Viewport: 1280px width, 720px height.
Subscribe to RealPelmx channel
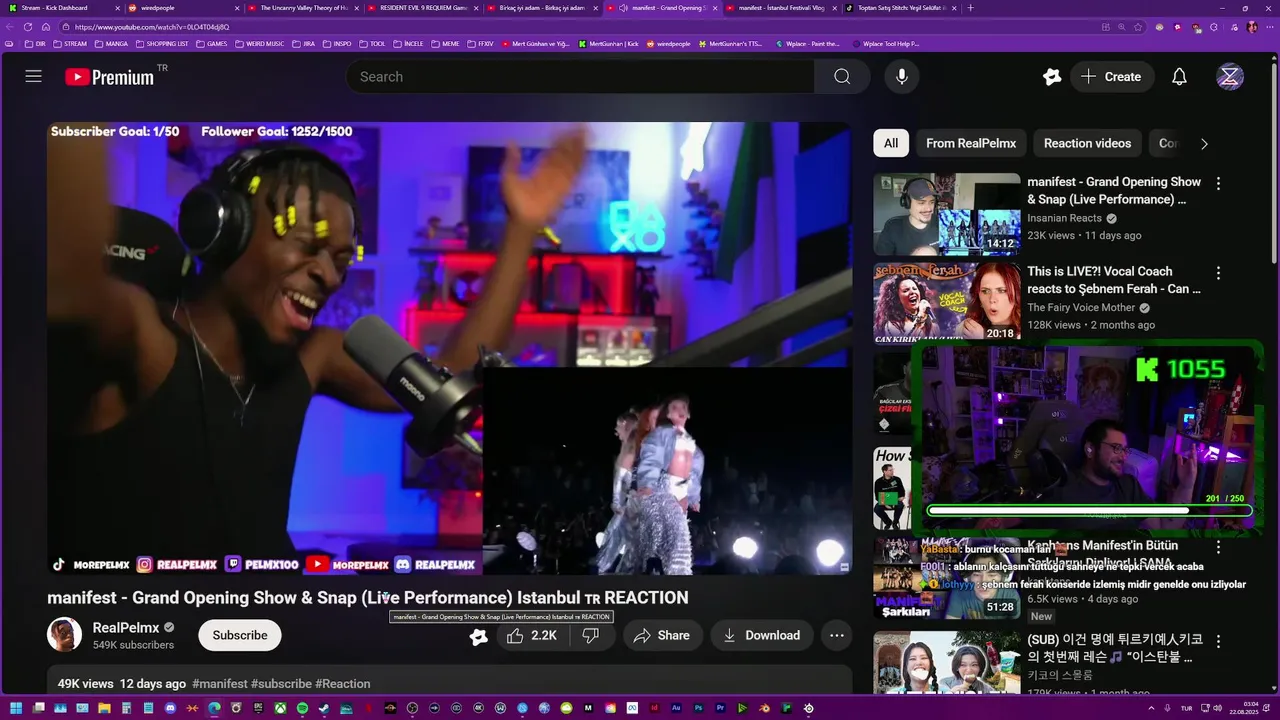click(240, 635)
